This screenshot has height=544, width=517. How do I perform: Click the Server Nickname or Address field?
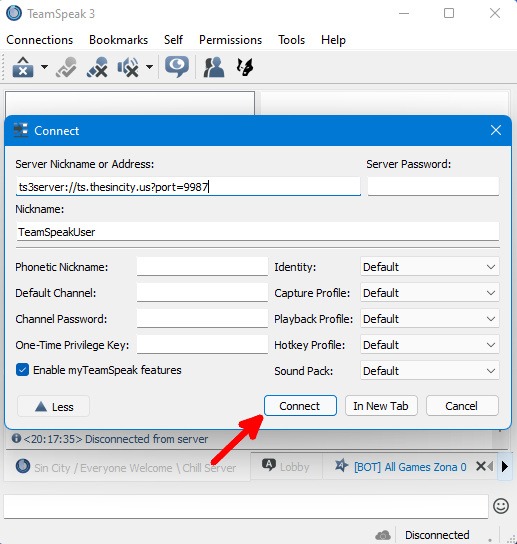(188, 187)
